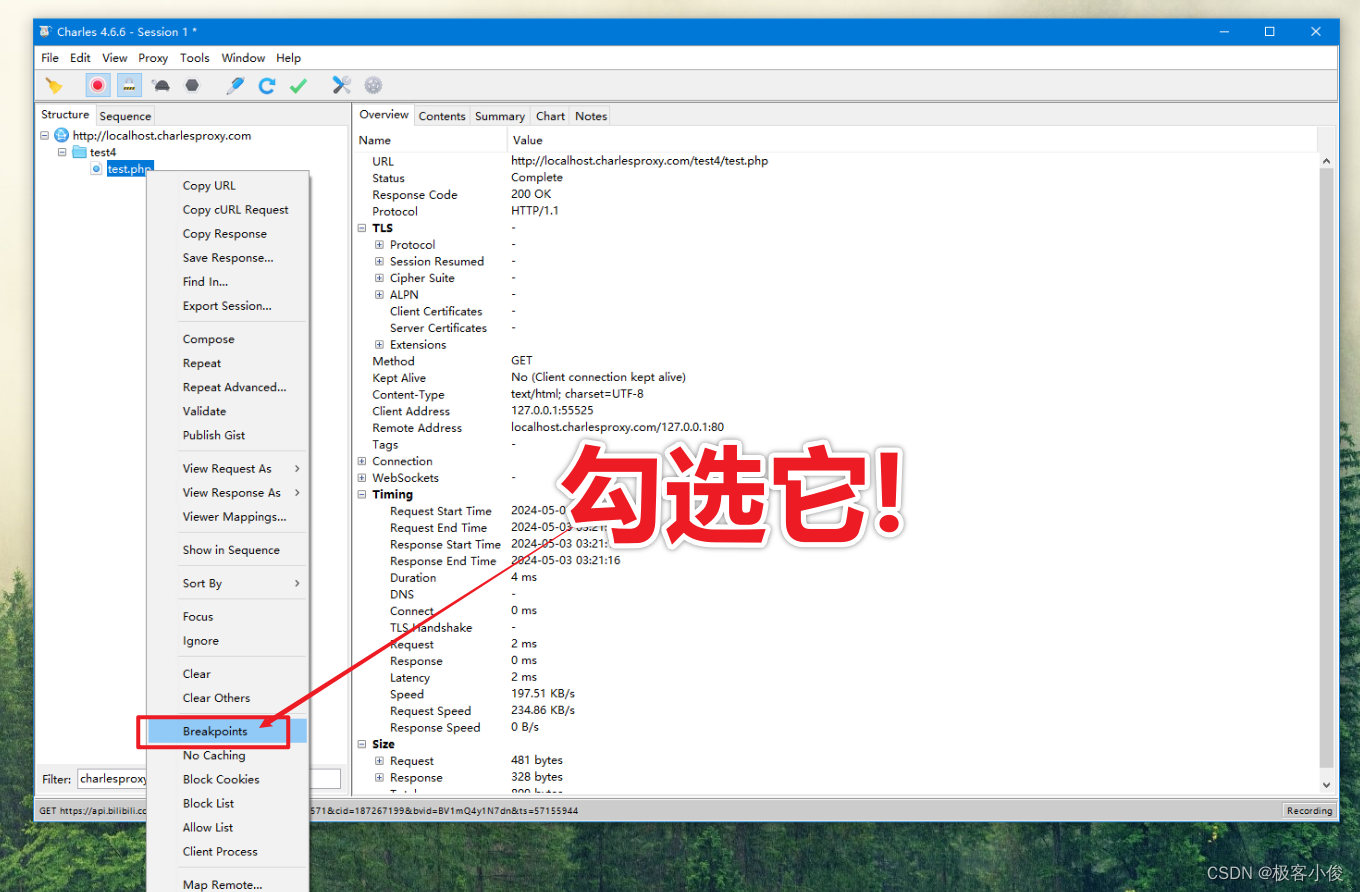Switch to the Notes tab
The image size is (1360, 892).
(x=591, y=116)
